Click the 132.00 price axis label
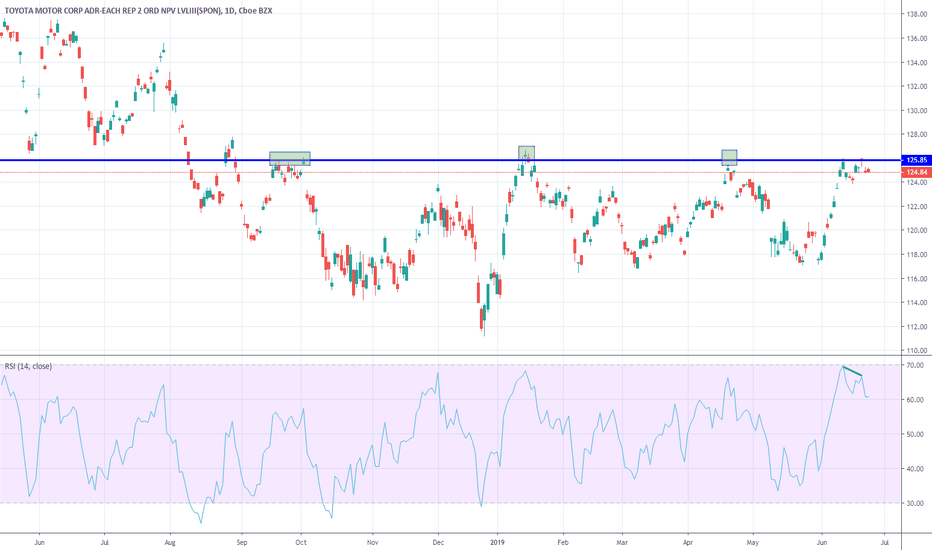This screenshot has height=550, width=932. (917, 86)
